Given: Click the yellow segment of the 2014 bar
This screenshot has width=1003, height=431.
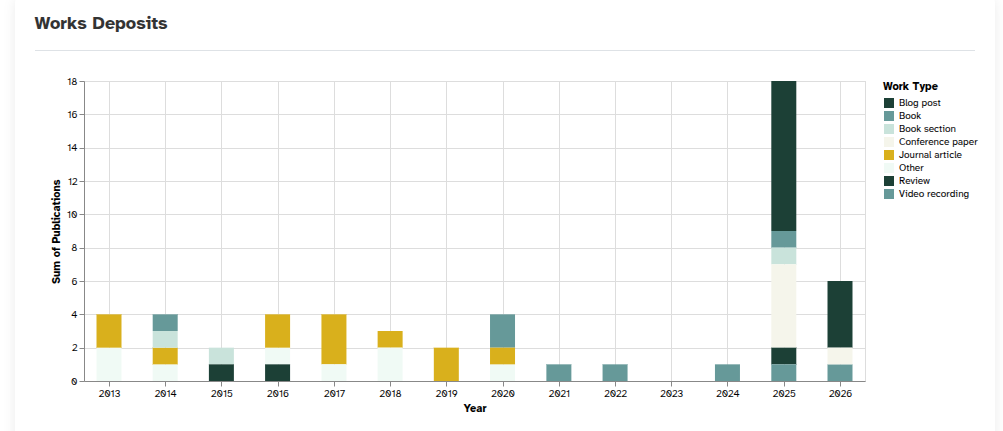Looking at the screenshot, I should pyautogui.click(x=165, y=356).
